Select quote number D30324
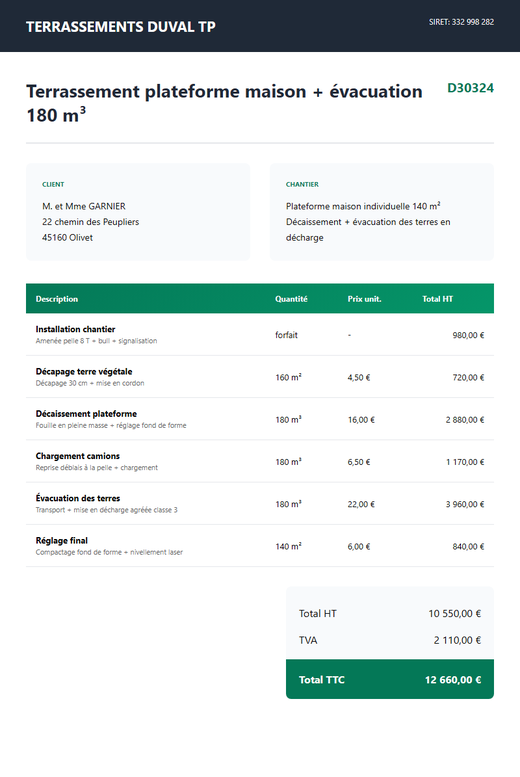 click(x=470, y=88)
